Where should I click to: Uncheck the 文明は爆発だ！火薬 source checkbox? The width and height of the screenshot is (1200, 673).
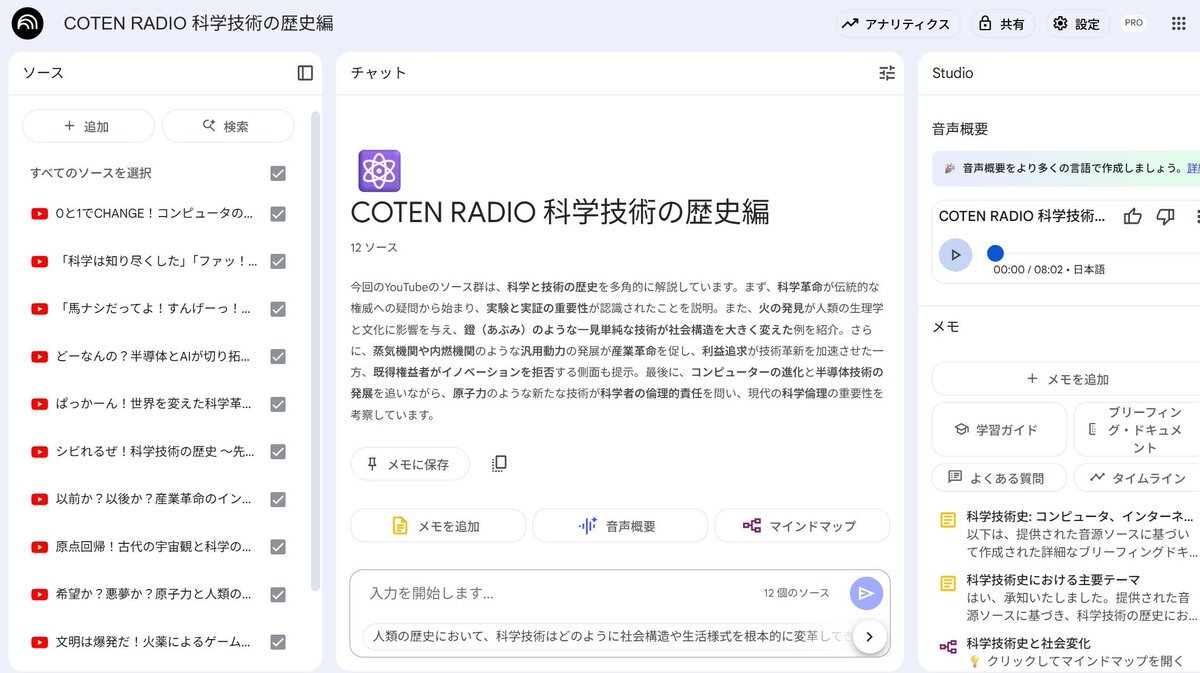click(278, 642)
